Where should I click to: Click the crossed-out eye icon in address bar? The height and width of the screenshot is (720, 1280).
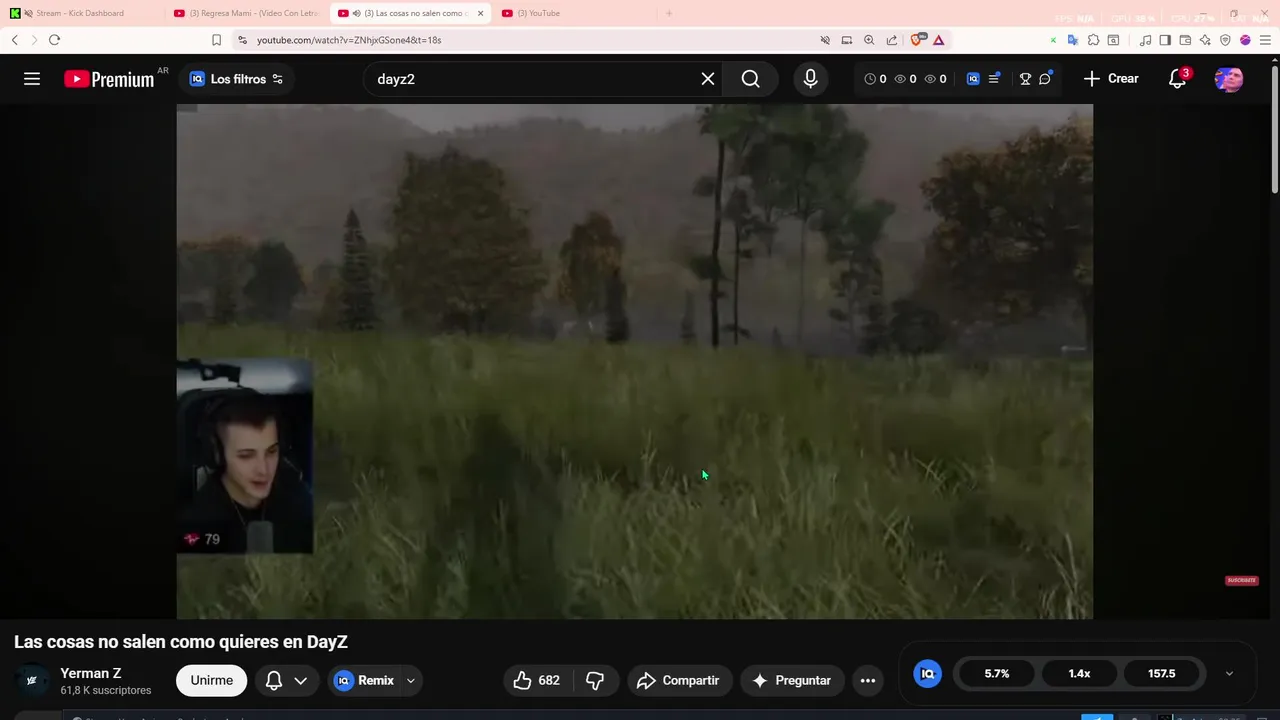coord(825,40)
